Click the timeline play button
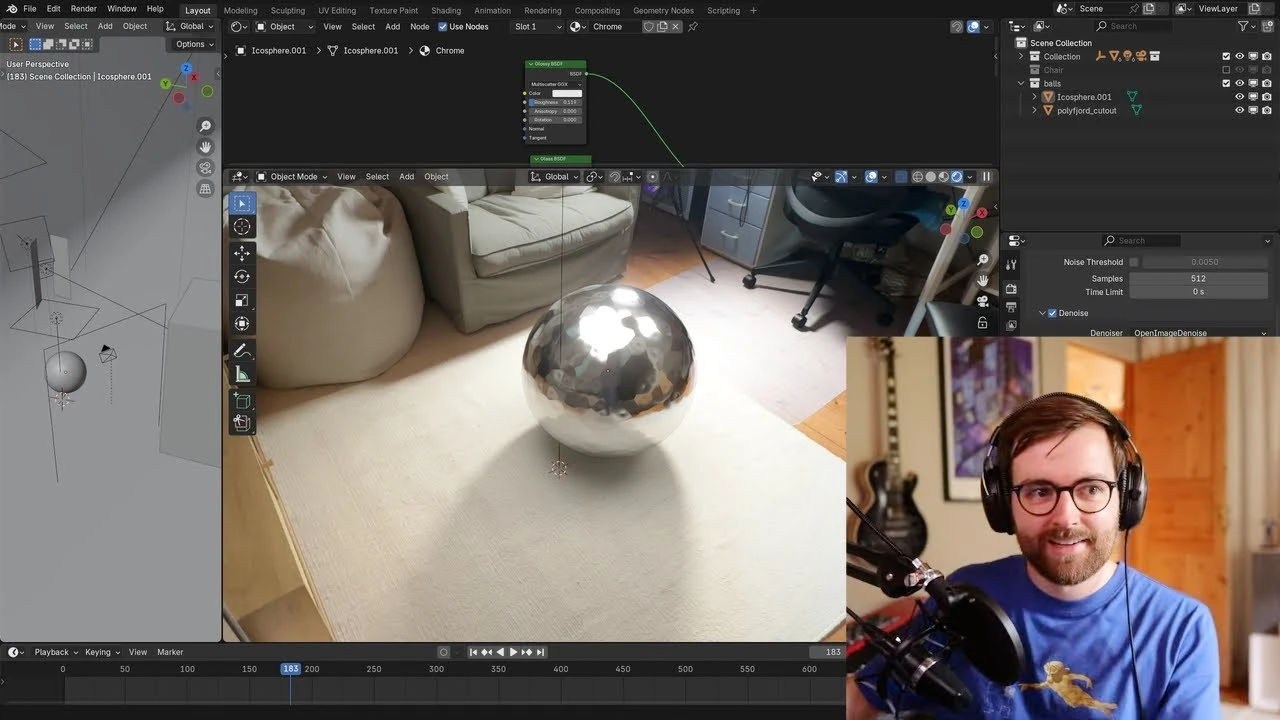1280x720 pixels. point(513,652)
